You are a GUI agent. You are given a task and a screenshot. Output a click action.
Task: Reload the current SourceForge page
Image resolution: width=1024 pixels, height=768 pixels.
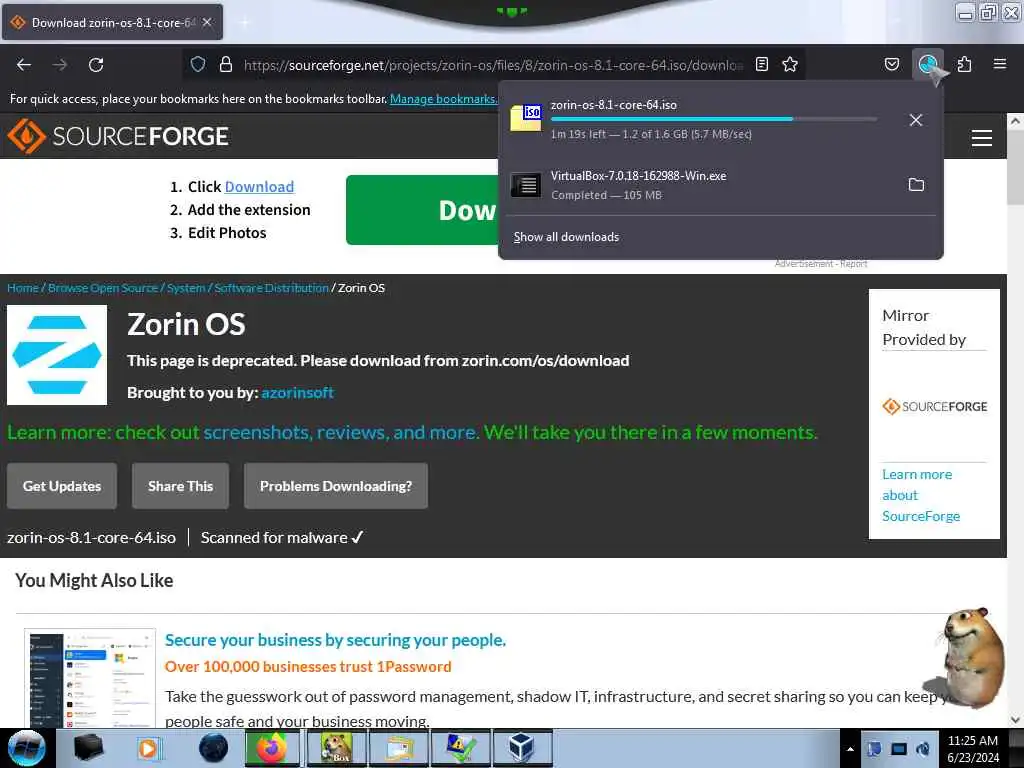point(96,65)
